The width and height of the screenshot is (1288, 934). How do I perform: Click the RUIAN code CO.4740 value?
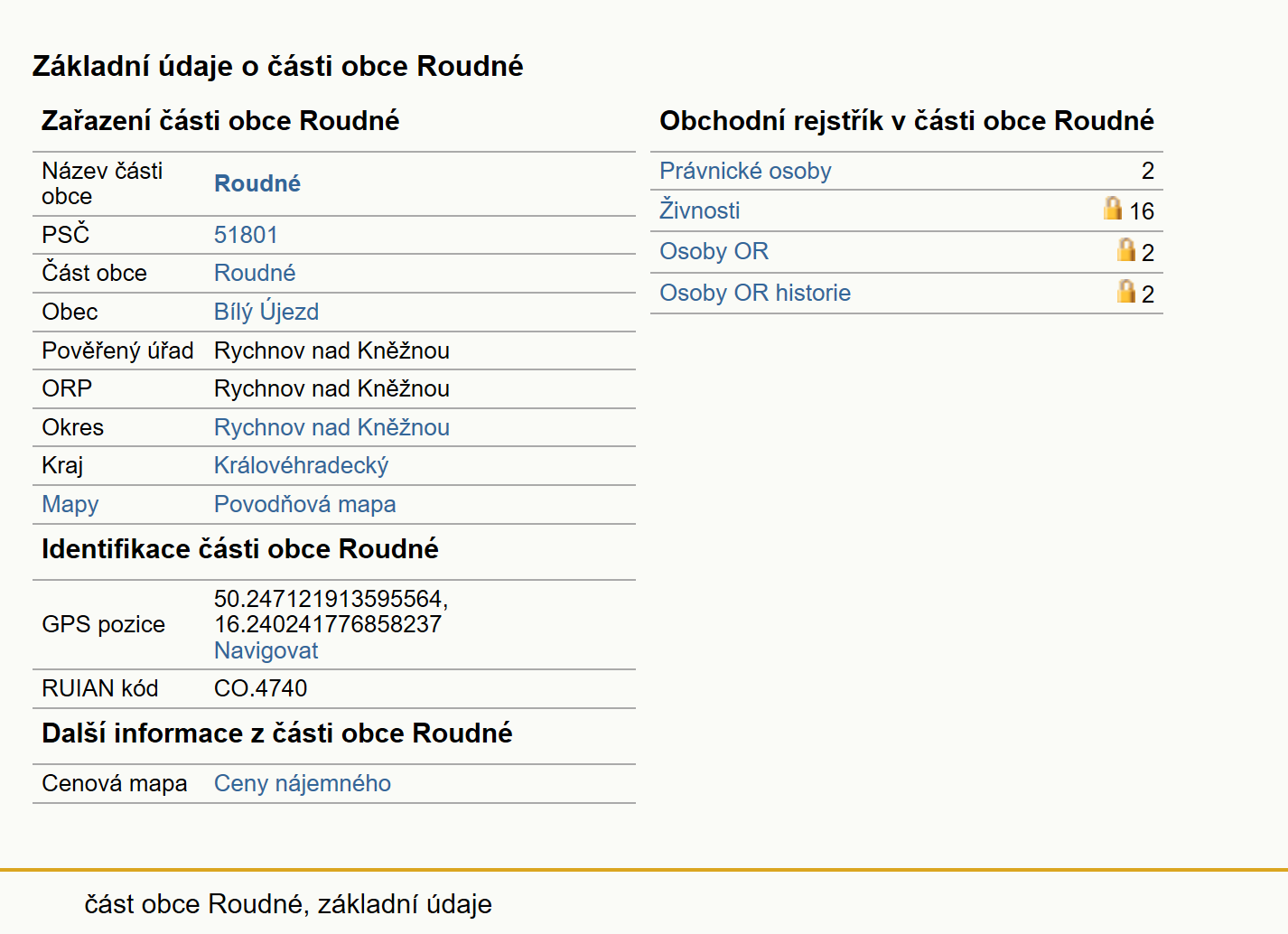(260, 688)
